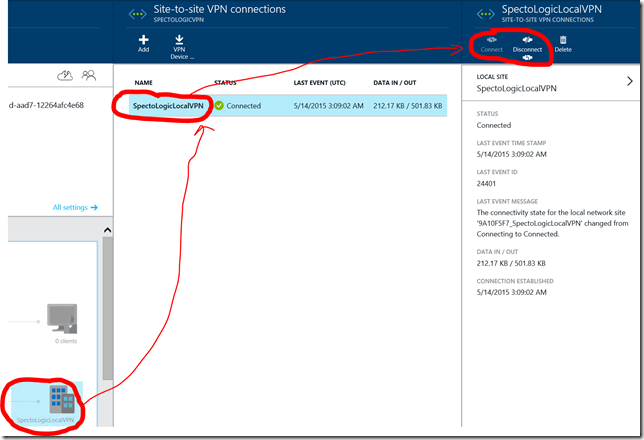
Task: Open the users icon near the cloud
Action: click(x=89, y=75)
